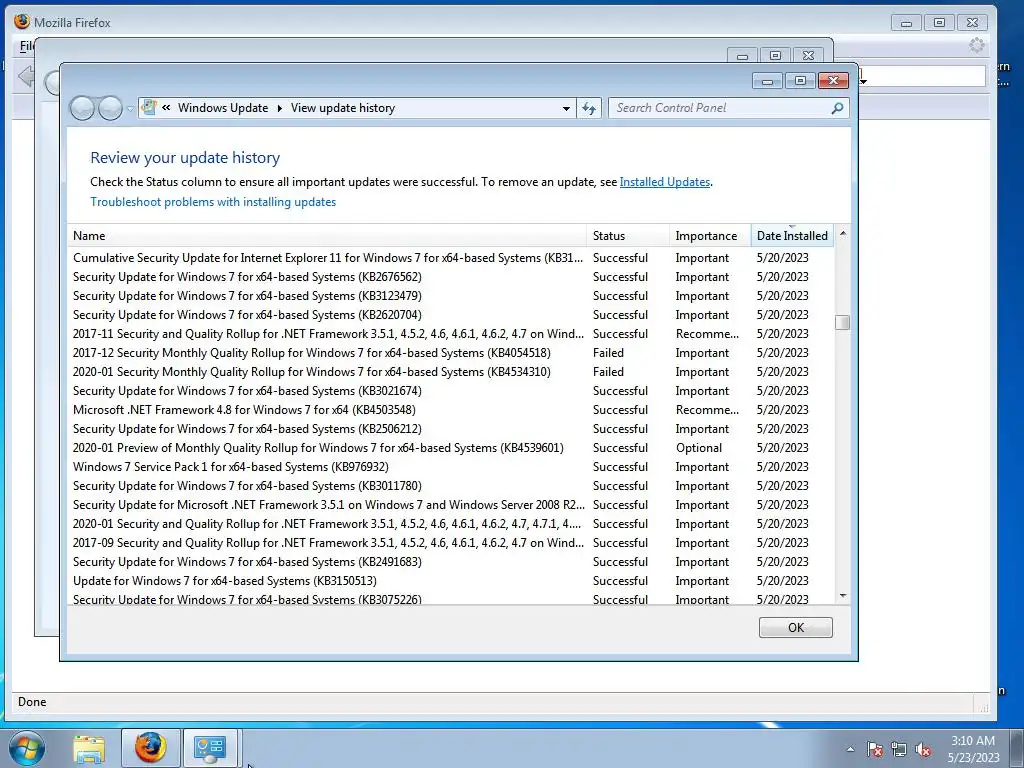Select the KB2676562 security update row
The width and height of the screenshot is (1024, 768).
pos(451,277)
